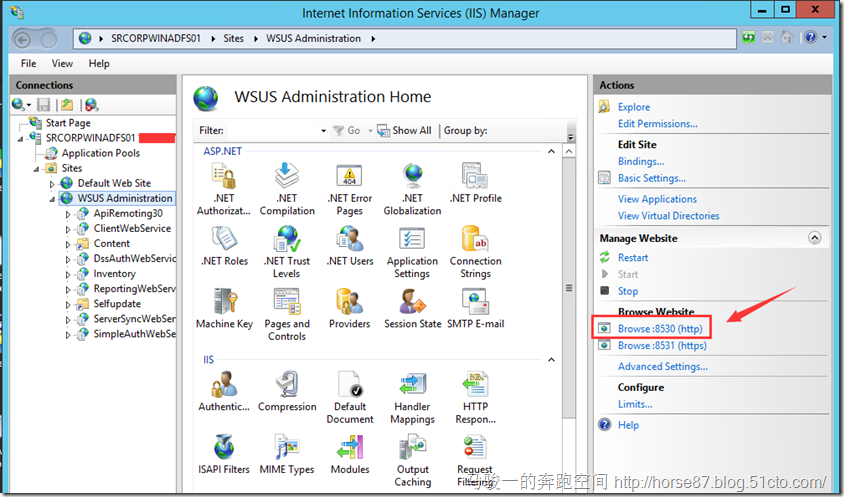
Task: Open the Filter dropdown arrow
Action: 323,131
